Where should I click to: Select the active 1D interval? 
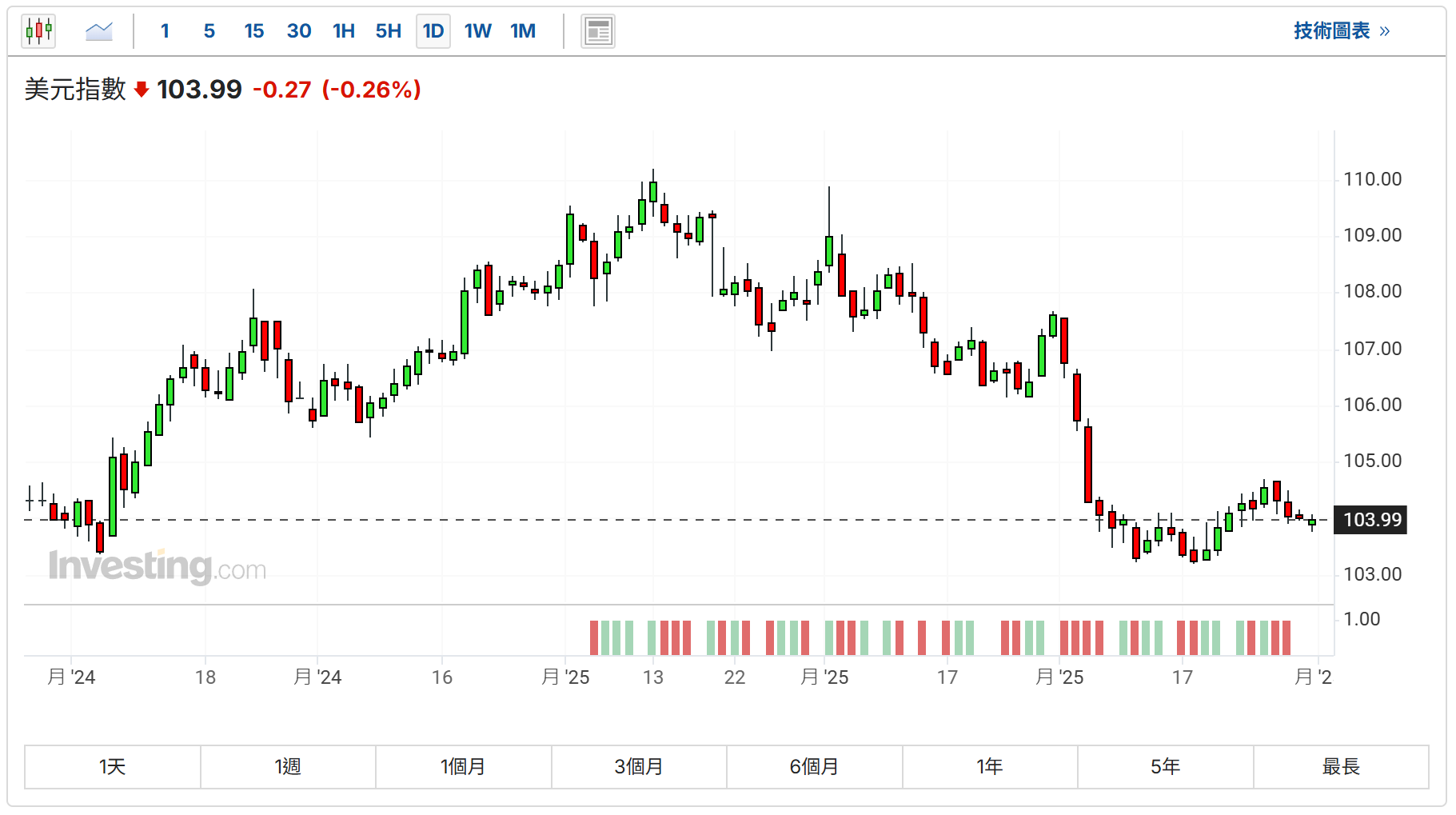[x=433, y=31]
